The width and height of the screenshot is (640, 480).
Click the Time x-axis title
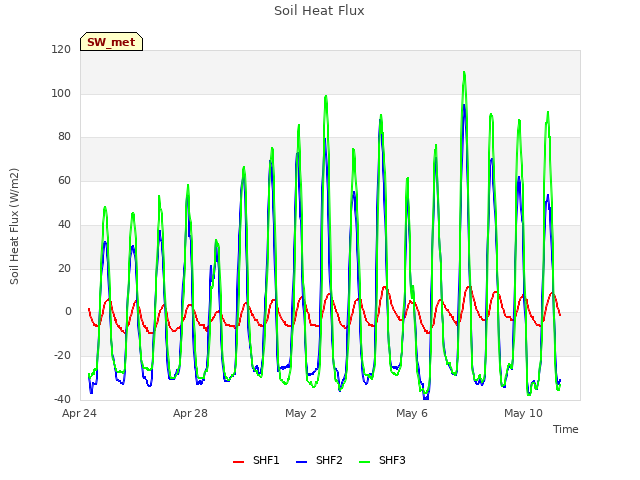[565, 429]
